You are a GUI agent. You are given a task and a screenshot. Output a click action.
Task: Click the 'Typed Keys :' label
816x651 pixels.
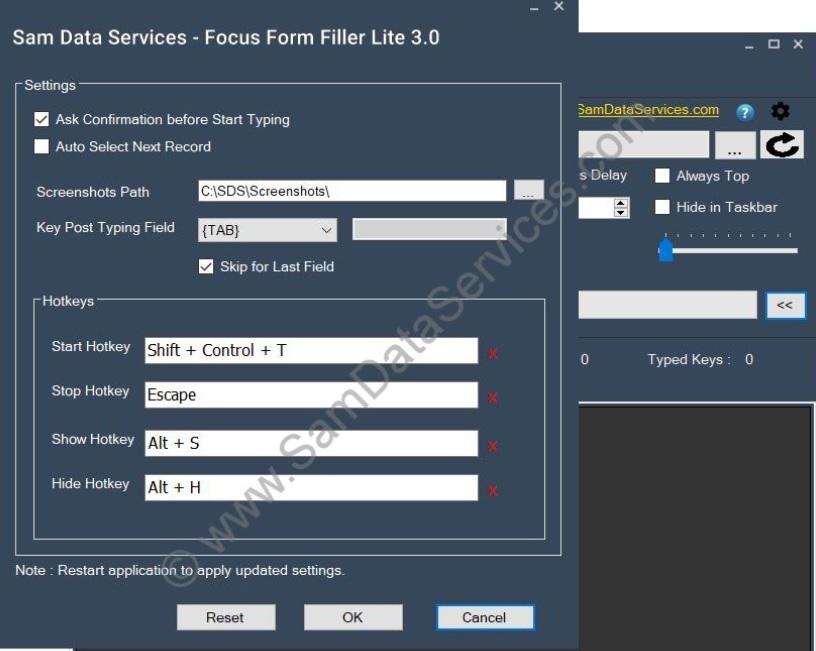pyautogui.click(x=689, y=360)
